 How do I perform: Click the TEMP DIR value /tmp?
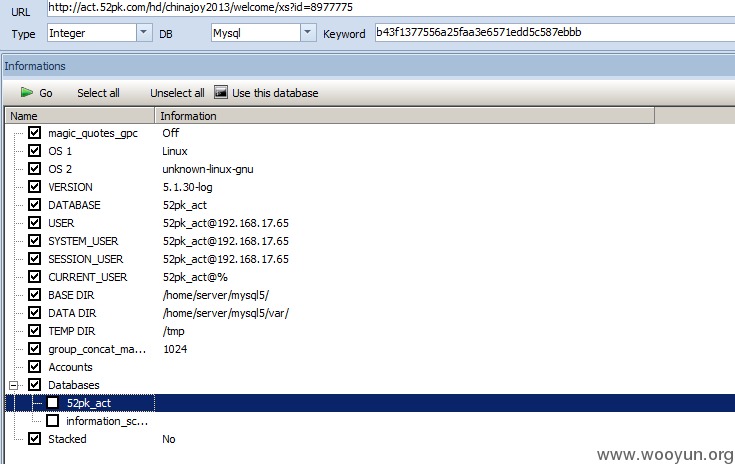pyautogui.click(x=173, y=331)
